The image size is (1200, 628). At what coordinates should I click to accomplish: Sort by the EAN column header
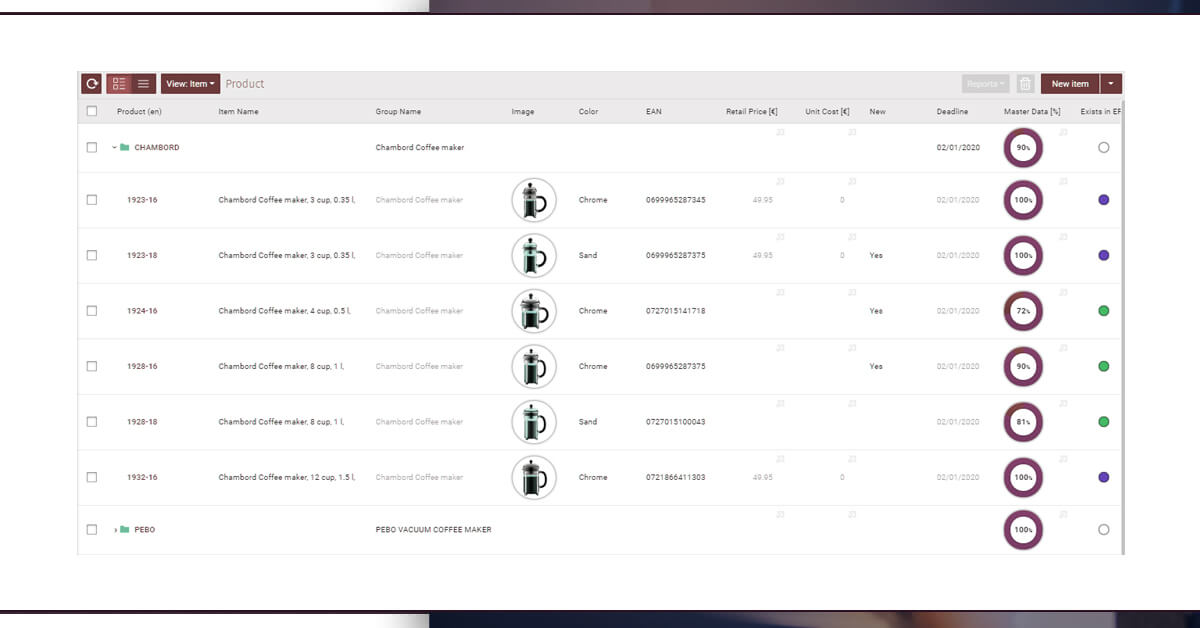pos(654,112)
